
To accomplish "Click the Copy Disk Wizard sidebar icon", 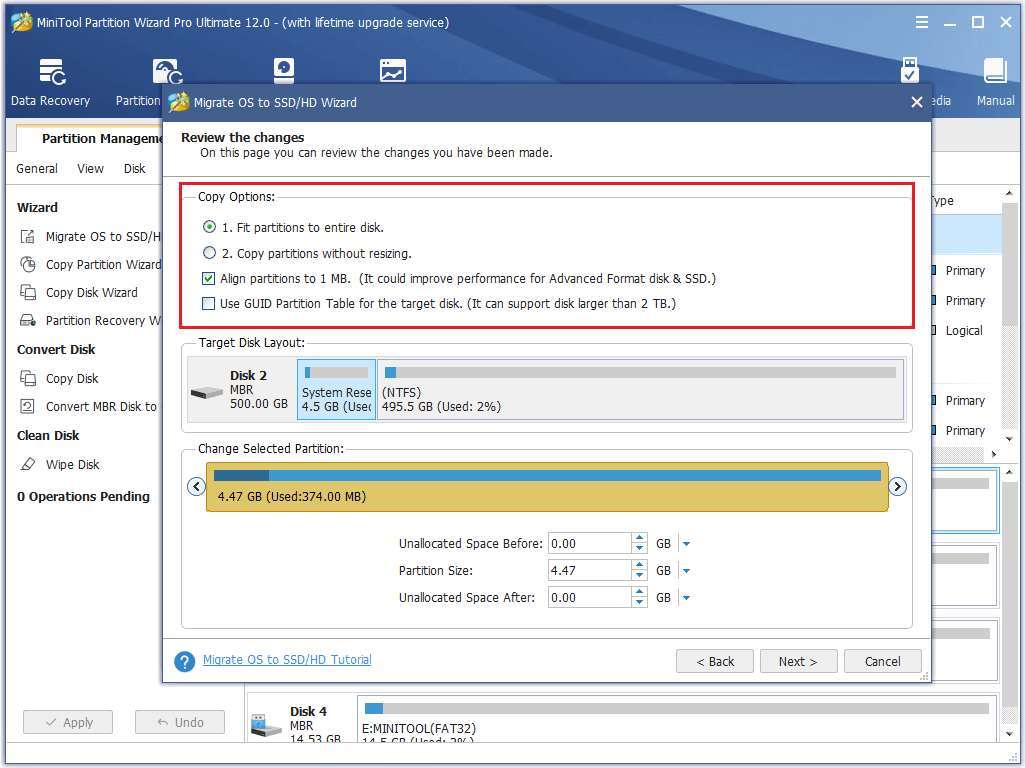I will [27, 292].
